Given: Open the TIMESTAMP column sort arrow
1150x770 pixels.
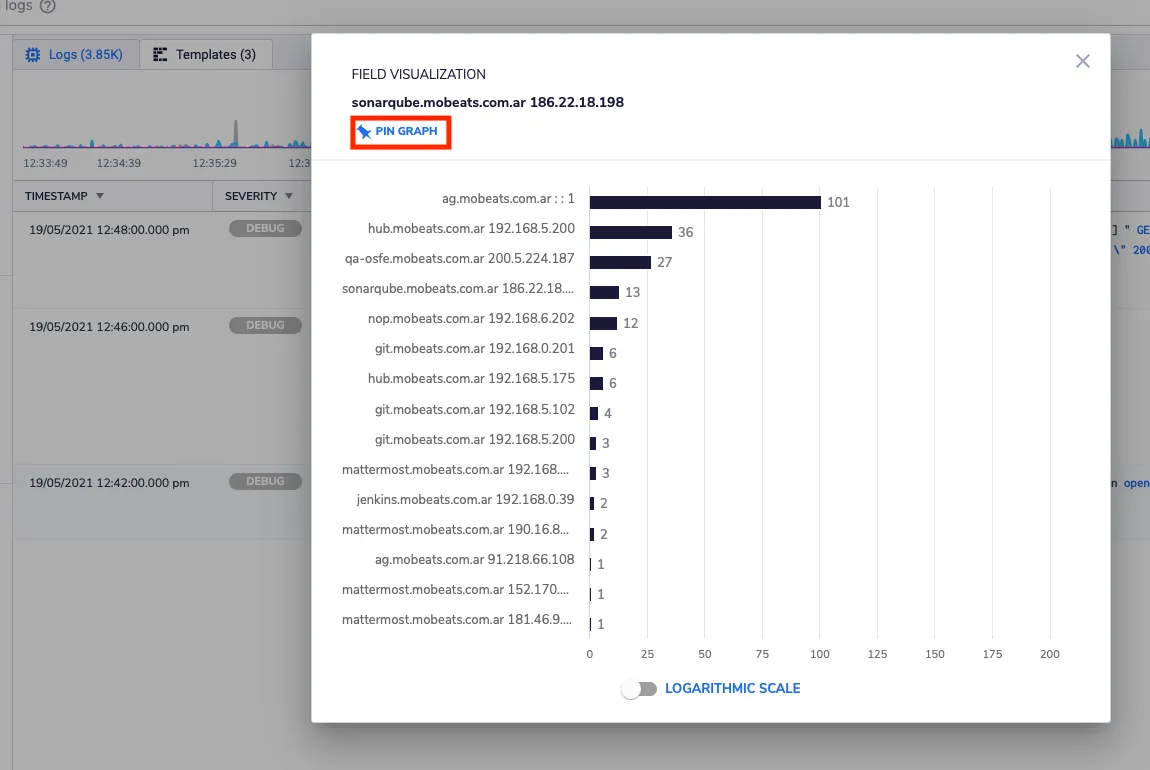Looking at the screenshot, I should point(100,196).
